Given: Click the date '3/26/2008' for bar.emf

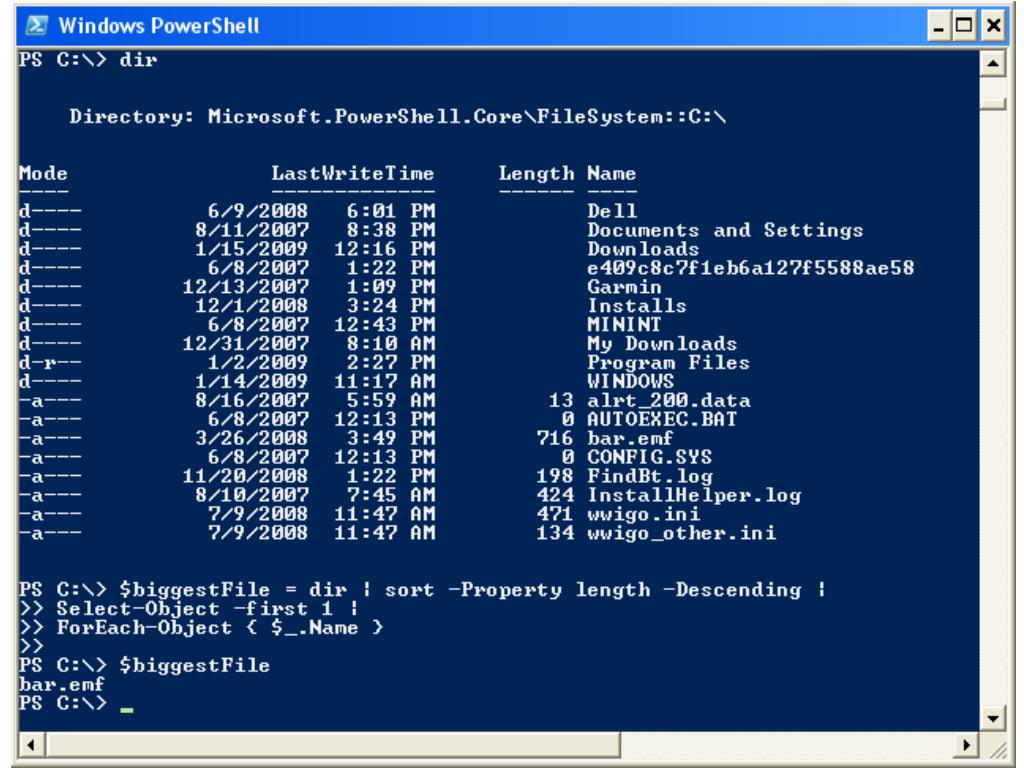Looking at the screenshot, I should pyautogui.click(x=251, y=438).
